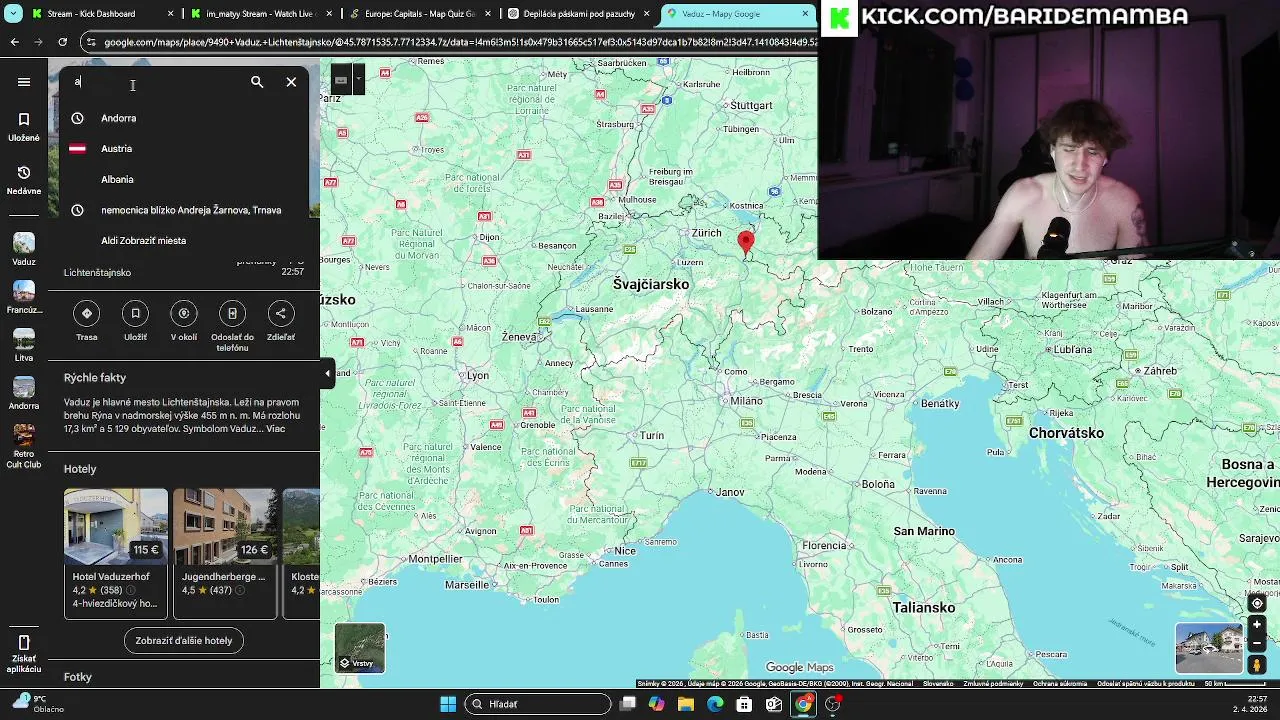Open the Uložené saved places panel

[24, 127]
